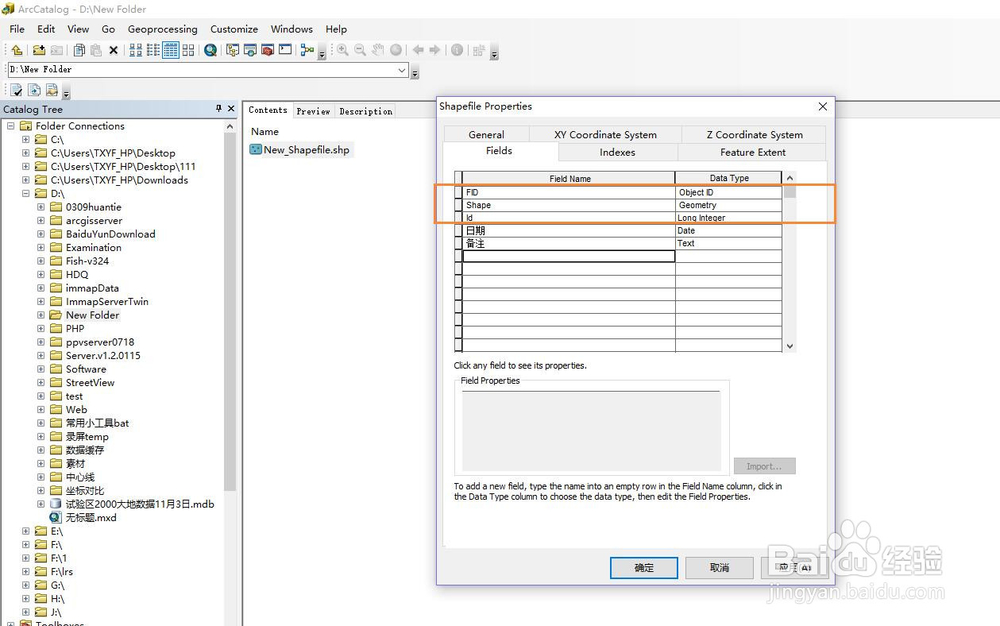Expand the StreetView folder
Viewport: 1000px width, 626px height.
point(41,382)
